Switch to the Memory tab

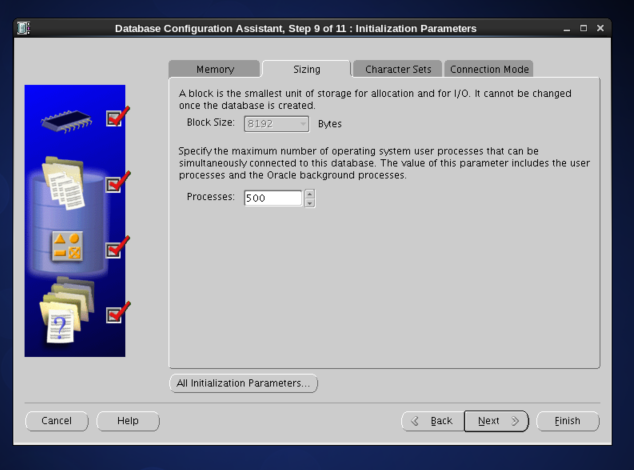214,69
